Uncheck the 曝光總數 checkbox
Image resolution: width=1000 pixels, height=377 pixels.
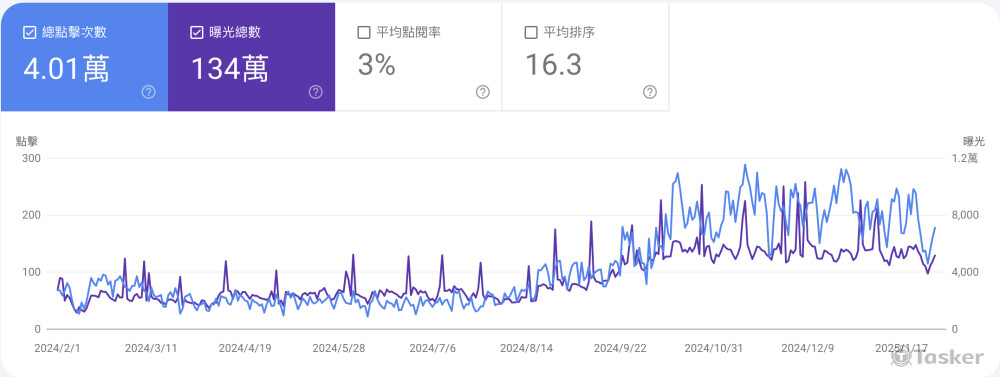[x=196, y=33]
